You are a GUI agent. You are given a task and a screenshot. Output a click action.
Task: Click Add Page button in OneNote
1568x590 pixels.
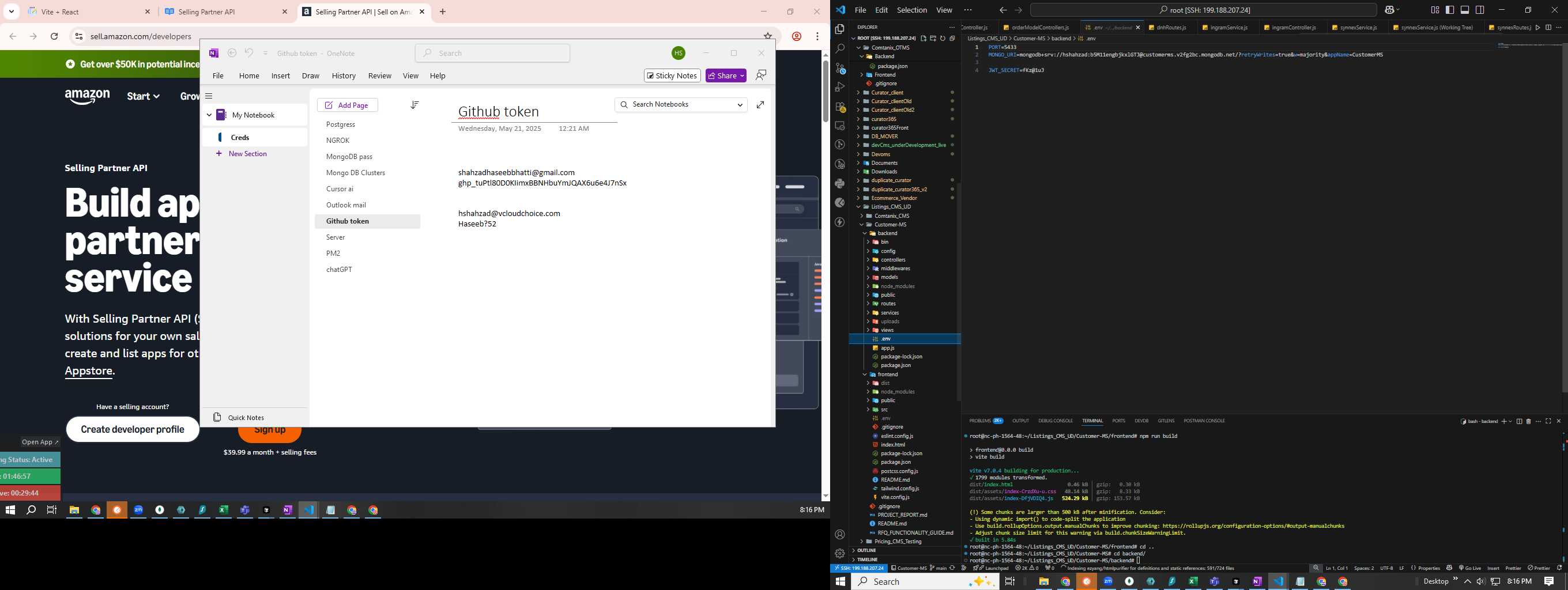click(x=348, y=105)
